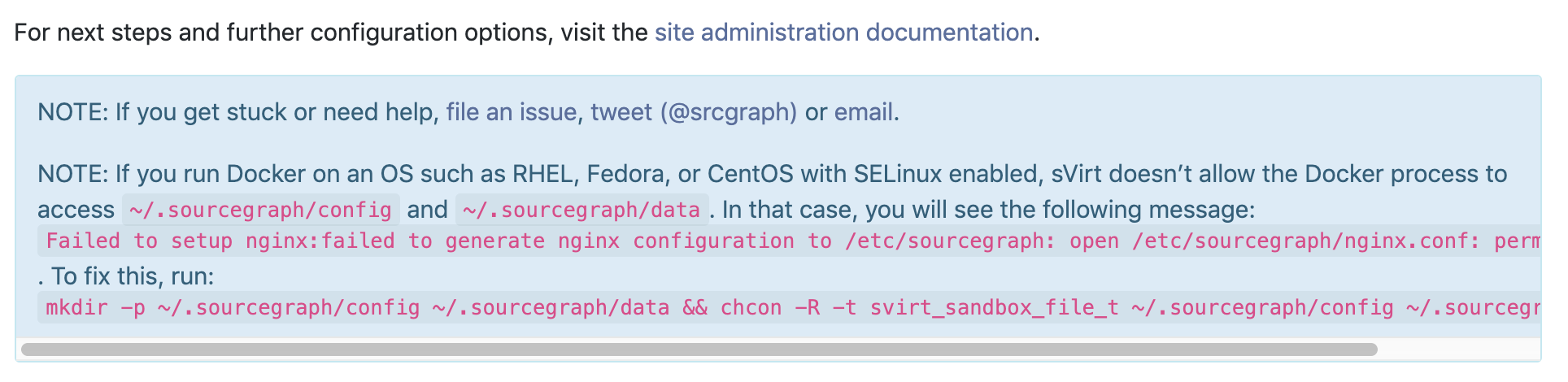
Task: Open the site administration documentation link
Action: click(x=843, y=33)
